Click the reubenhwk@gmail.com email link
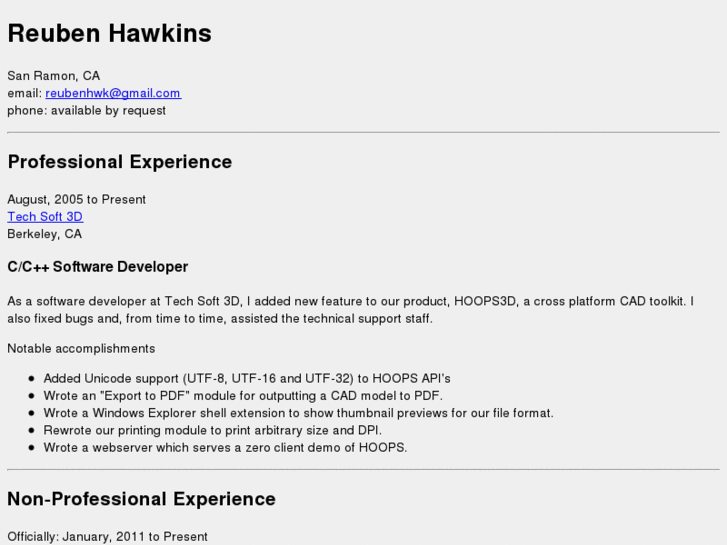Screen dimensions: 727x545 pyautogui.click(x=113, y=93)
